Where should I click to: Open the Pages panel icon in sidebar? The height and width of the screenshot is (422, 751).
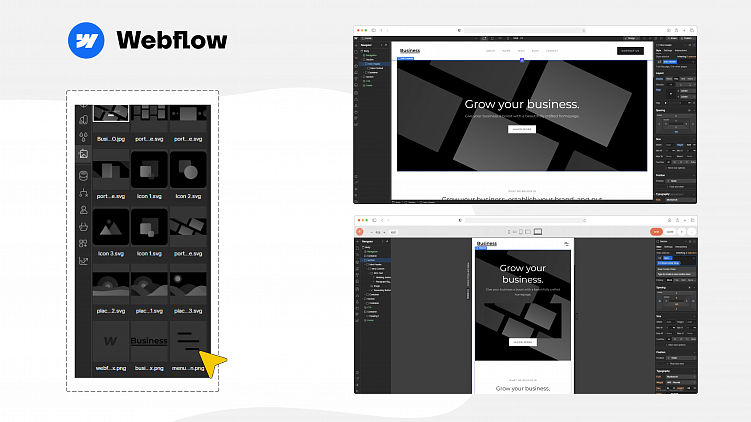click(83, 119)
